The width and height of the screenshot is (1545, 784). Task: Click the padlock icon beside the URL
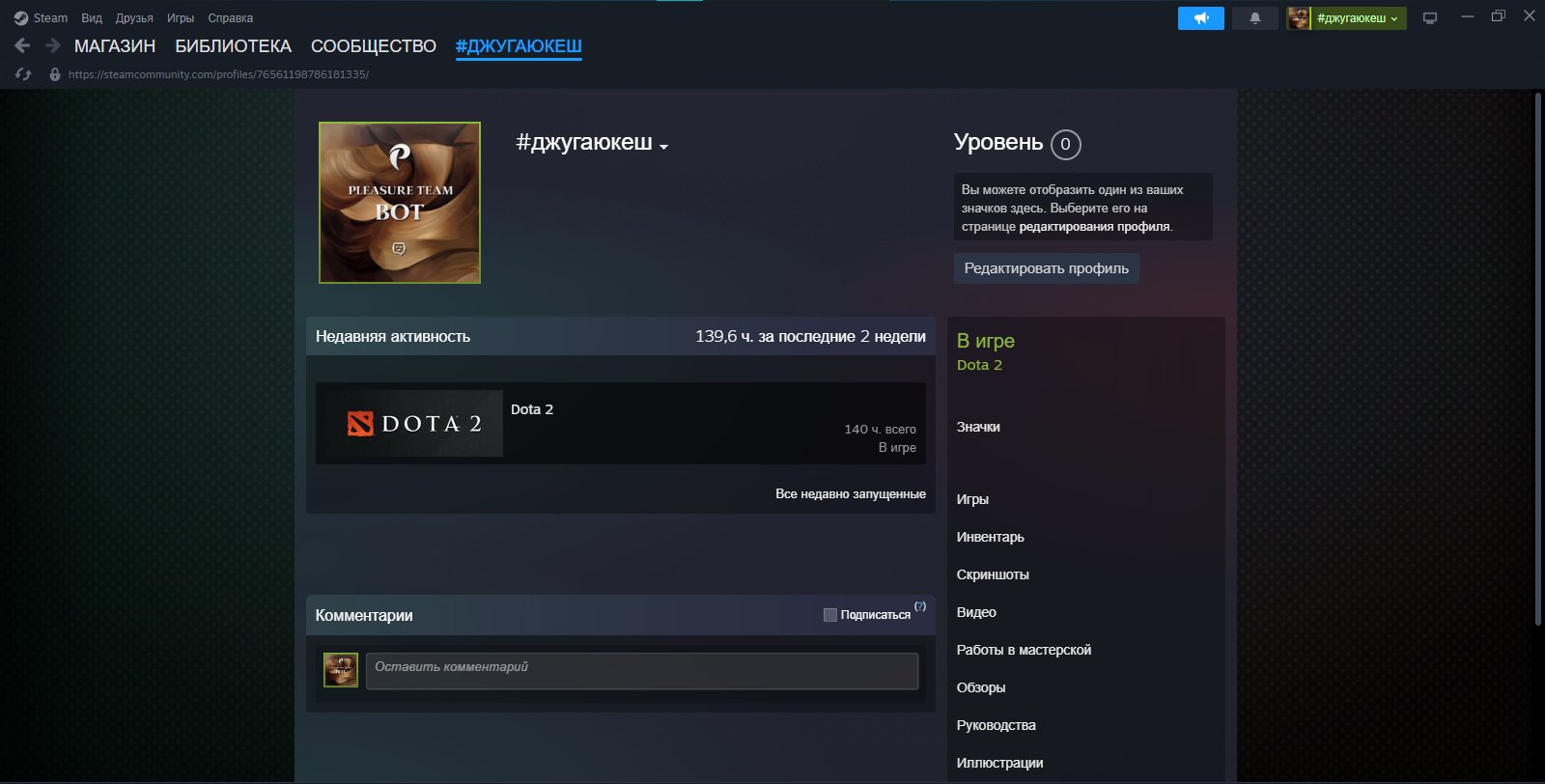[55, 74]
